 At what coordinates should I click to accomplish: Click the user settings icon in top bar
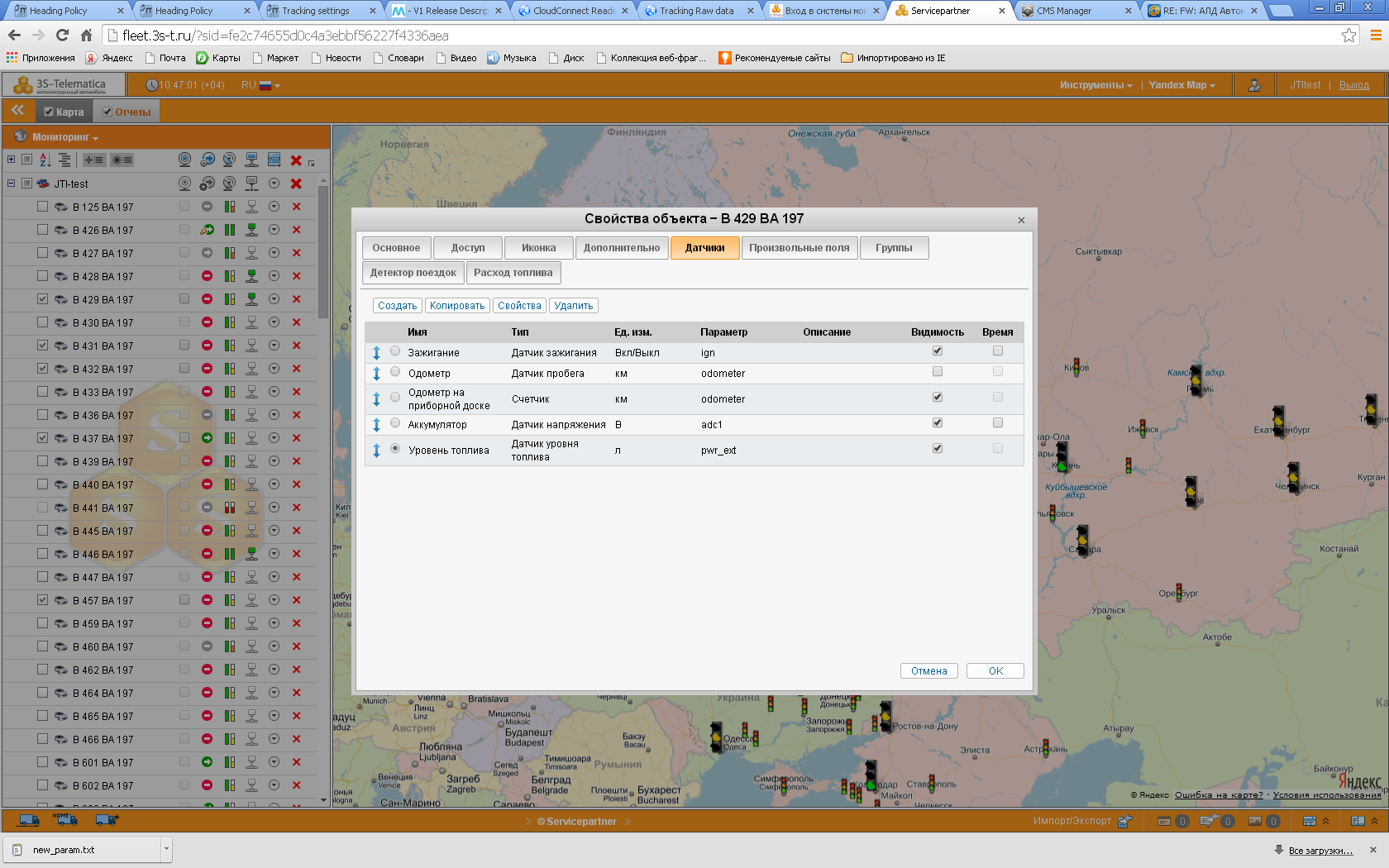coord(1254,85)
